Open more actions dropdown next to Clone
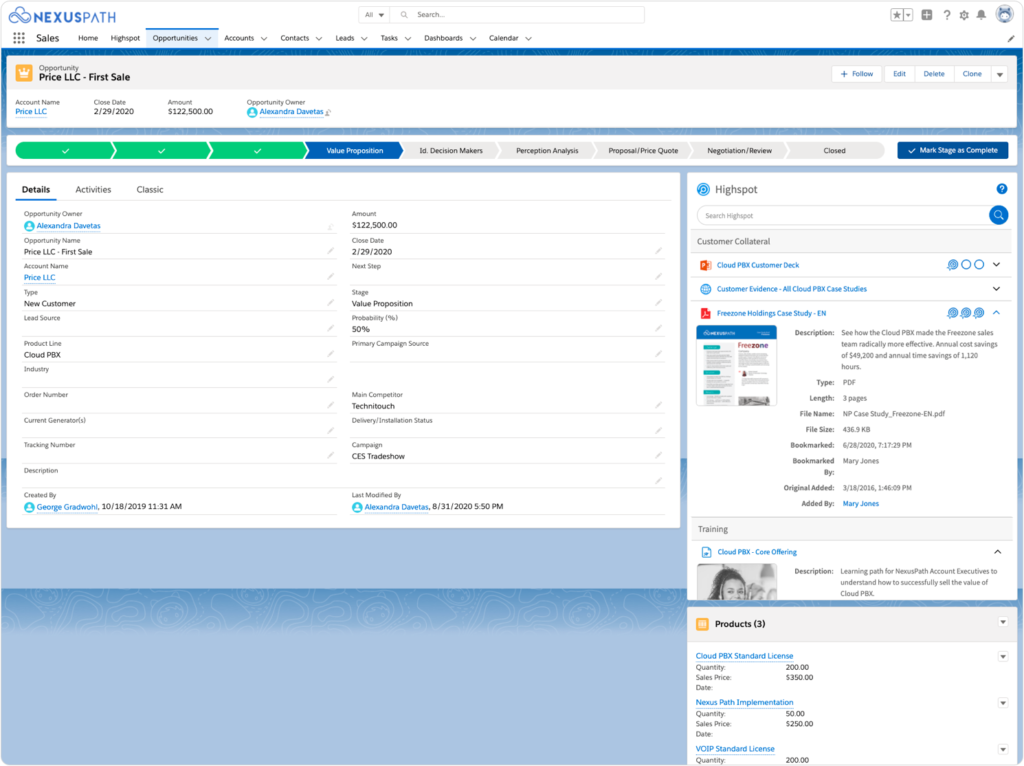The height and width of the screenshot is (766, 1024). pos(1000,74)
